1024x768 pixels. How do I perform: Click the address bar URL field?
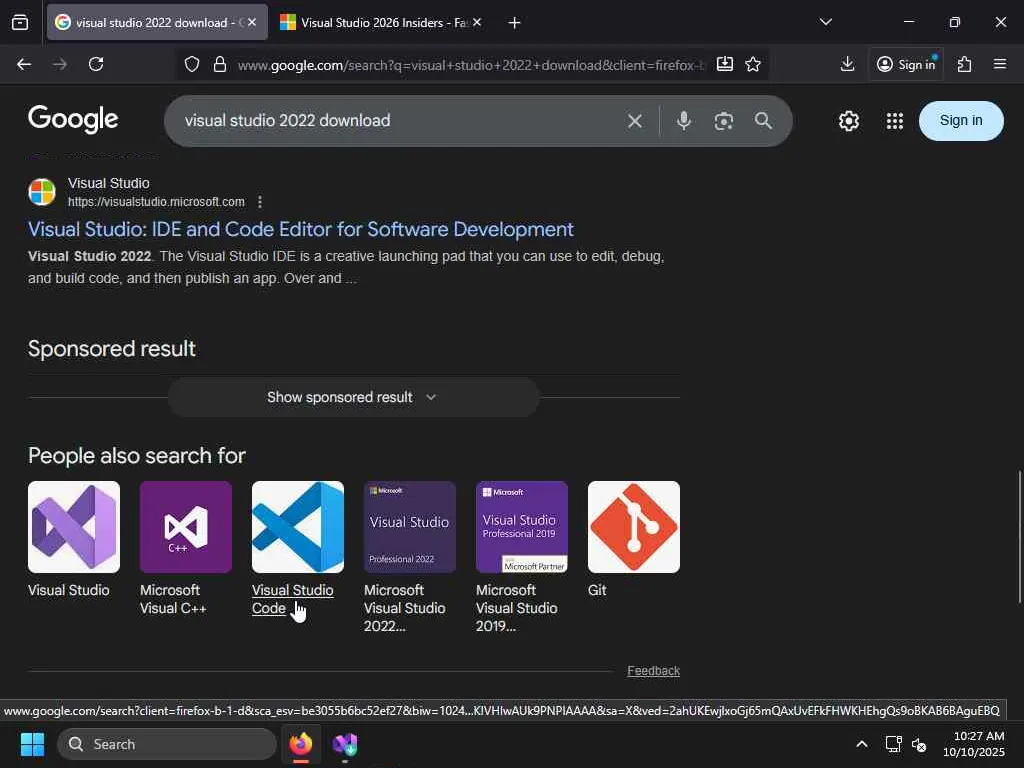(x=470, y=65)
